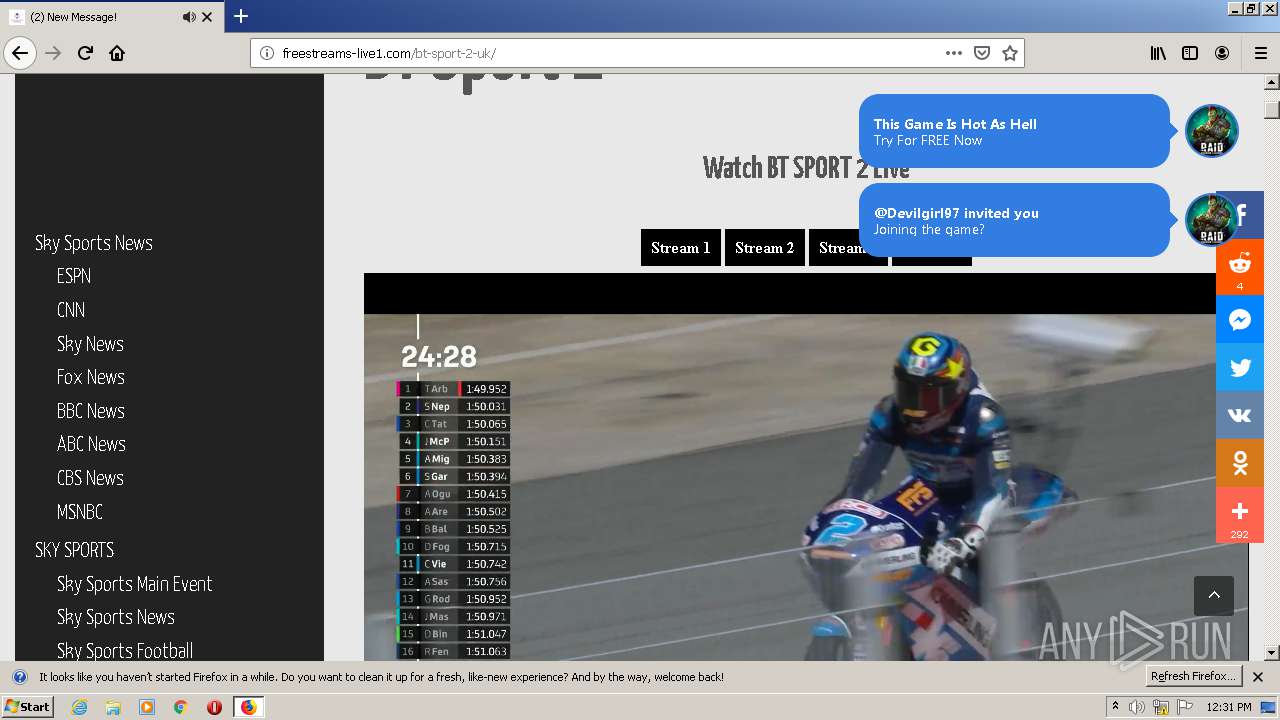Select Stream 2
The height and width of the screenshot is (720, 1280).
(x=764, y=248)
